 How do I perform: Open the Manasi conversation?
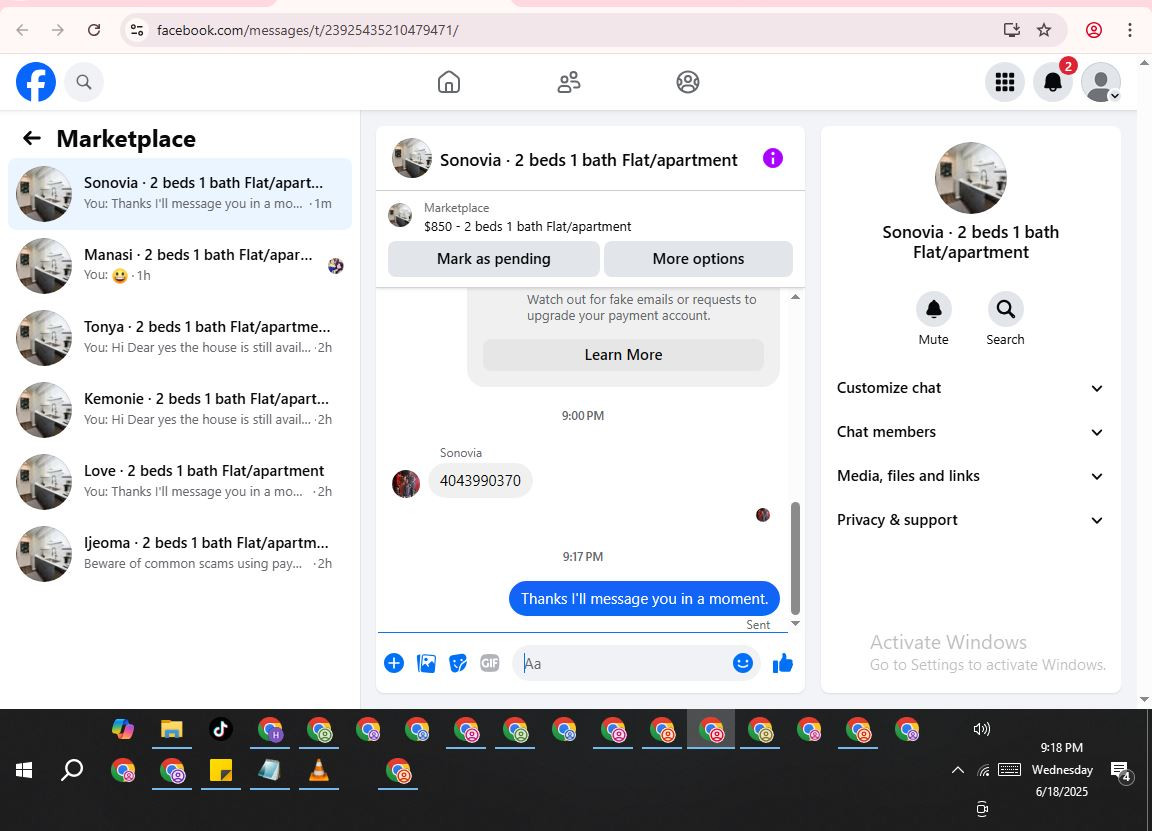click(180, 265)
